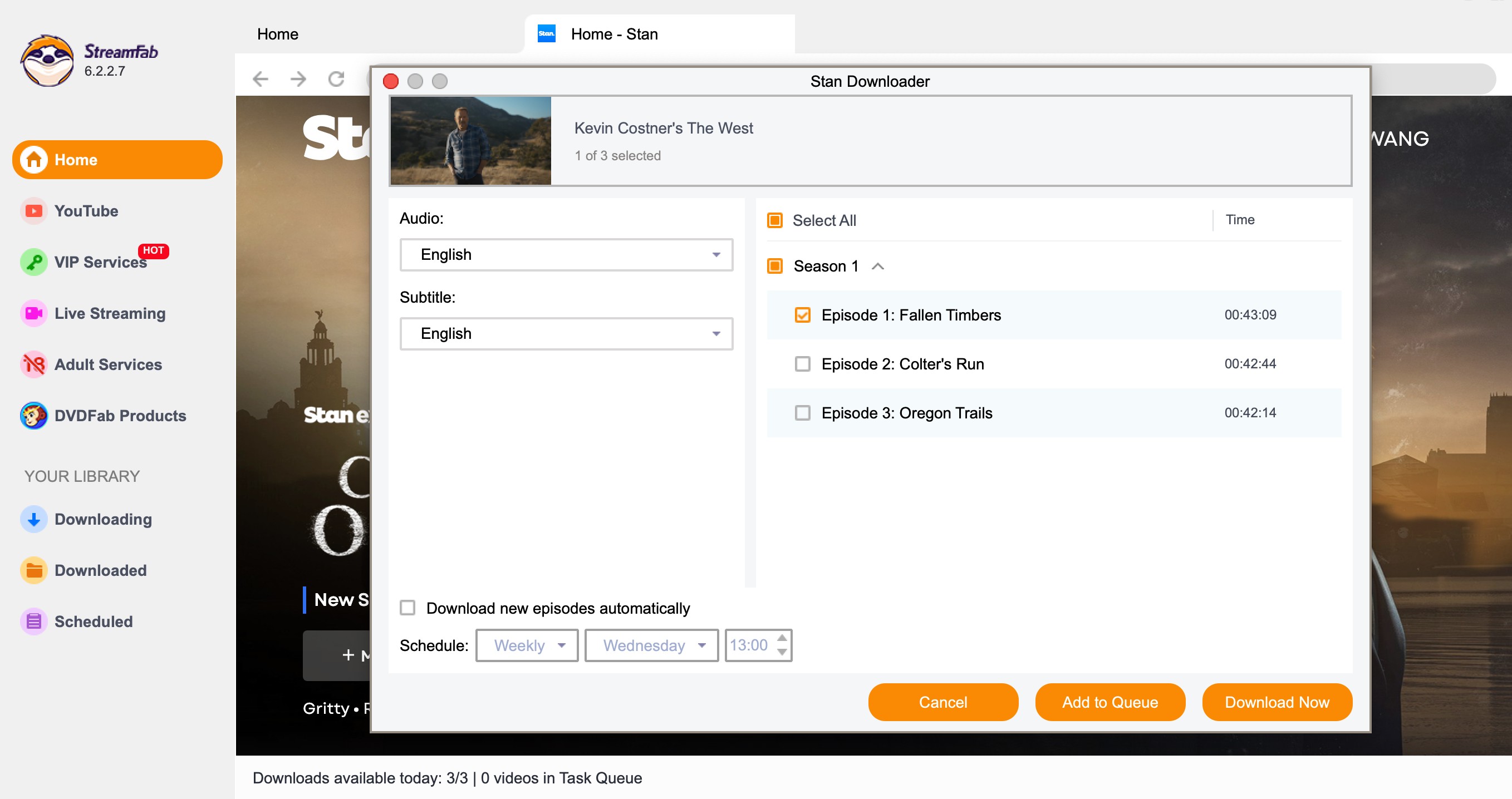Click the StreamFab sloth logo
Viewport: 1512px width, 799px height.
[x=47, y=61]
